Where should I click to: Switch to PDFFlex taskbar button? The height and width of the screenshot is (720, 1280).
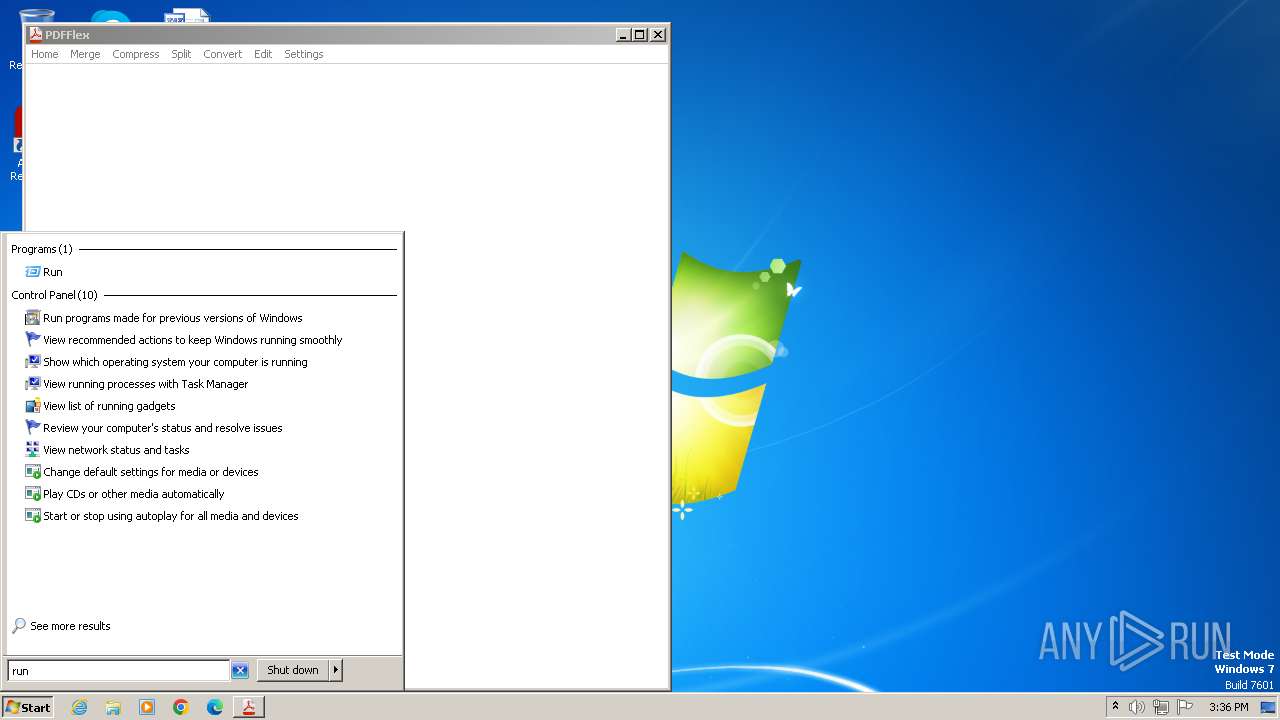249,707
